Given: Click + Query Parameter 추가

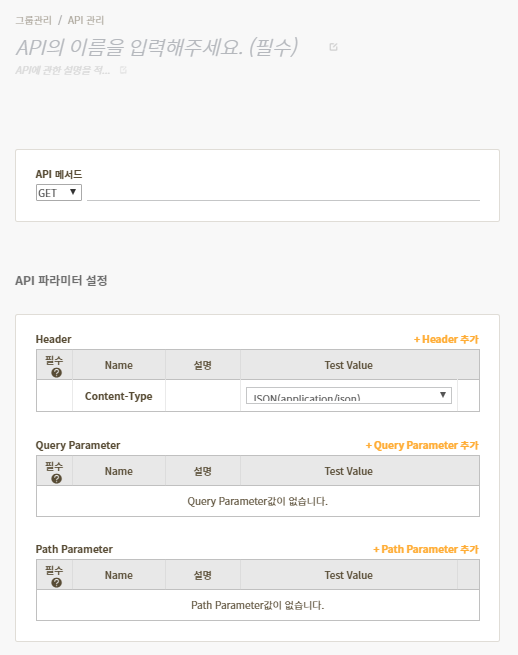Looking at the screenshot, I should pyautogui.click(x=422, y=445).
